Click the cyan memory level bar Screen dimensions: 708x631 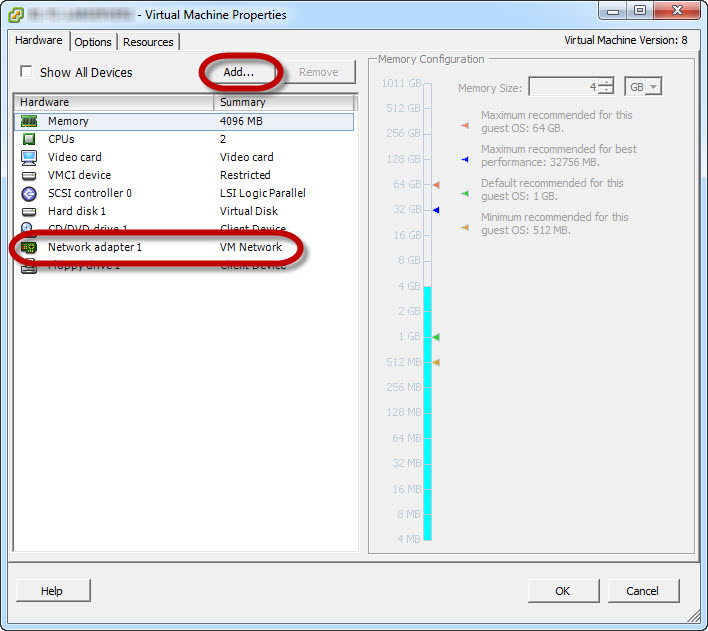pyautogui.click(x=428, y=413)
